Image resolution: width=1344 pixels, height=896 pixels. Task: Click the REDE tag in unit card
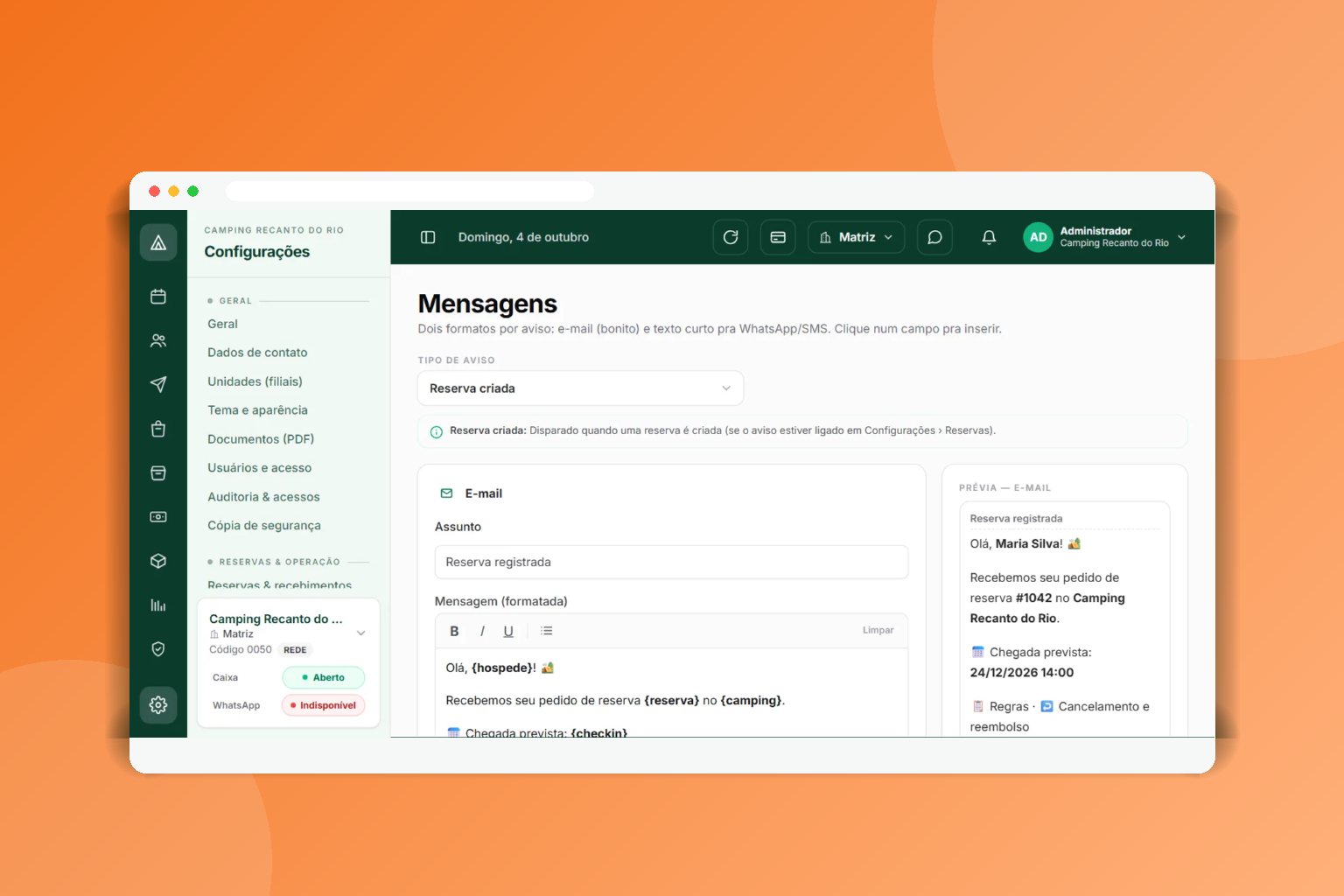tap(295, 650)
